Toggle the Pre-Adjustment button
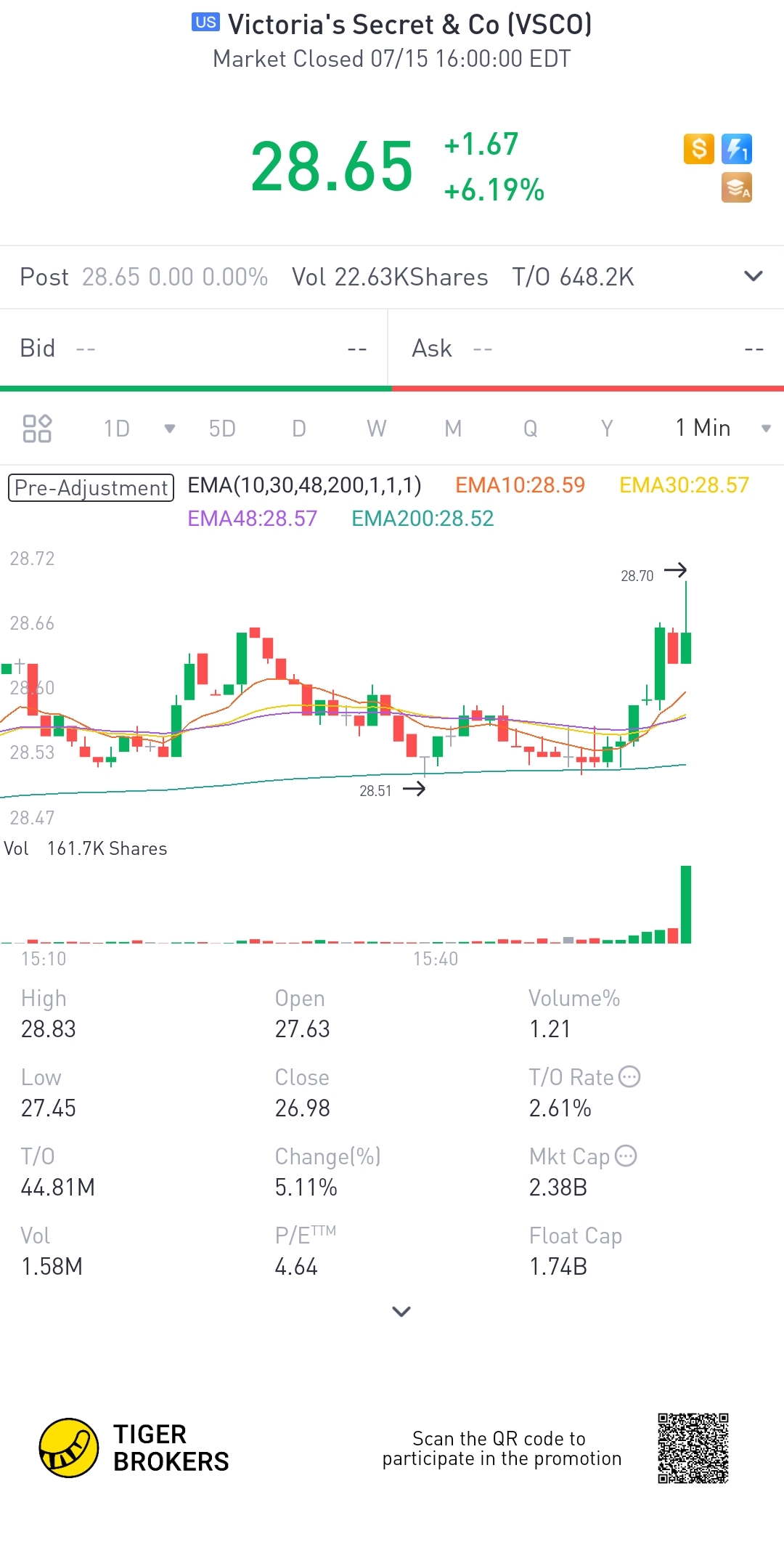This screenshot has height=1558, width=784. pyautogui.click(x=91, y=487)
